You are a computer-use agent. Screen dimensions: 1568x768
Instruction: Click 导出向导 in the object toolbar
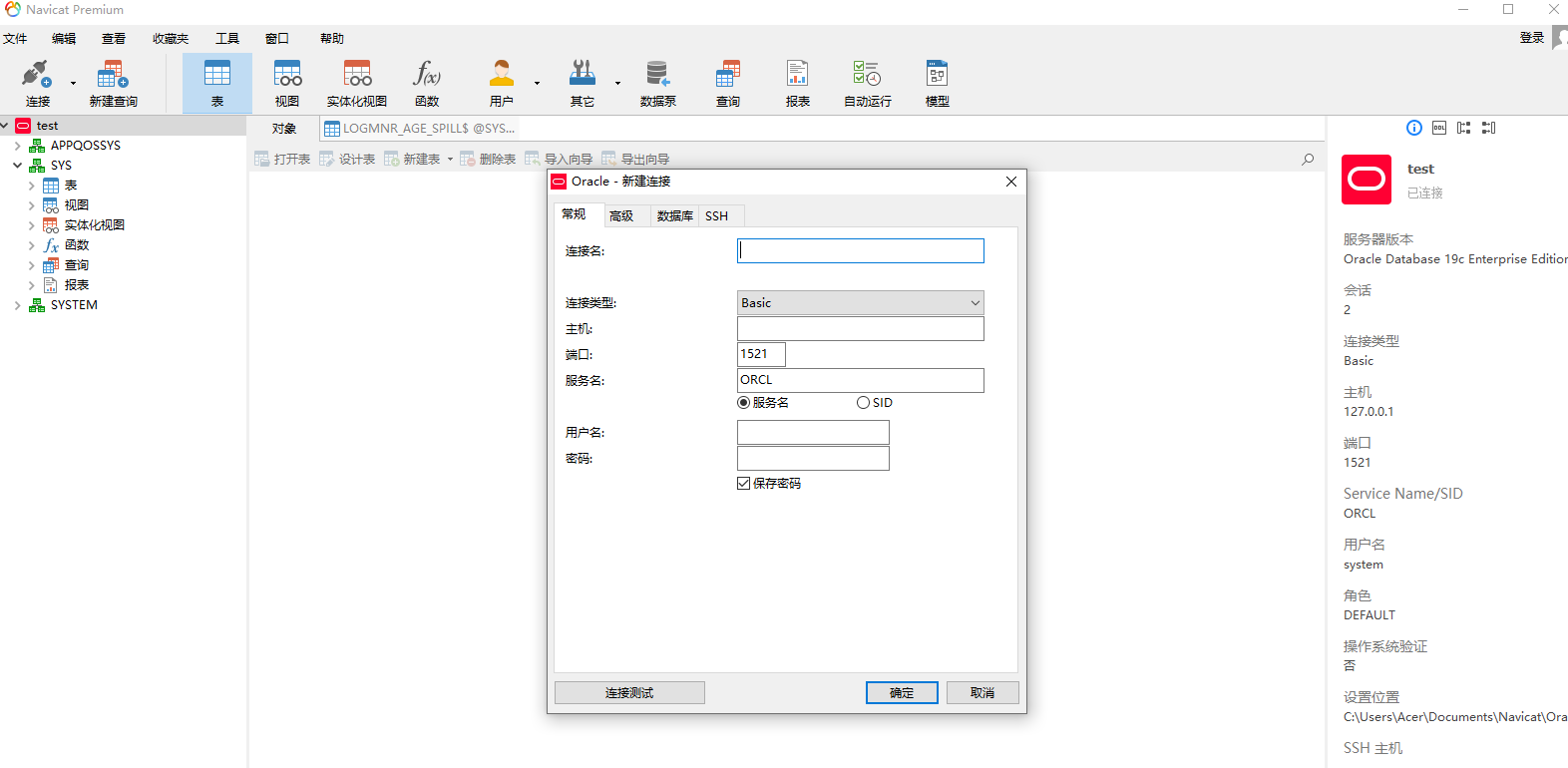pos(635,159)
